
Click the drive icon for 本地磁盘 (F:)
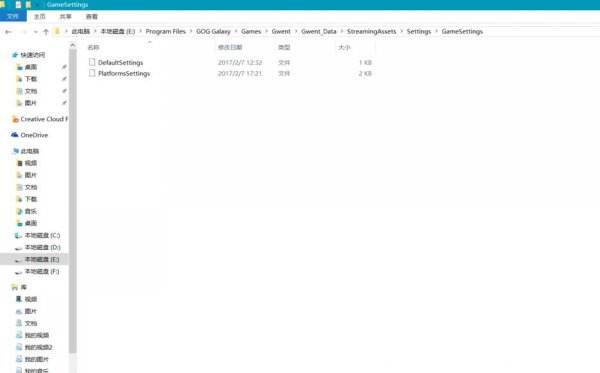click(x=18, y=272)
